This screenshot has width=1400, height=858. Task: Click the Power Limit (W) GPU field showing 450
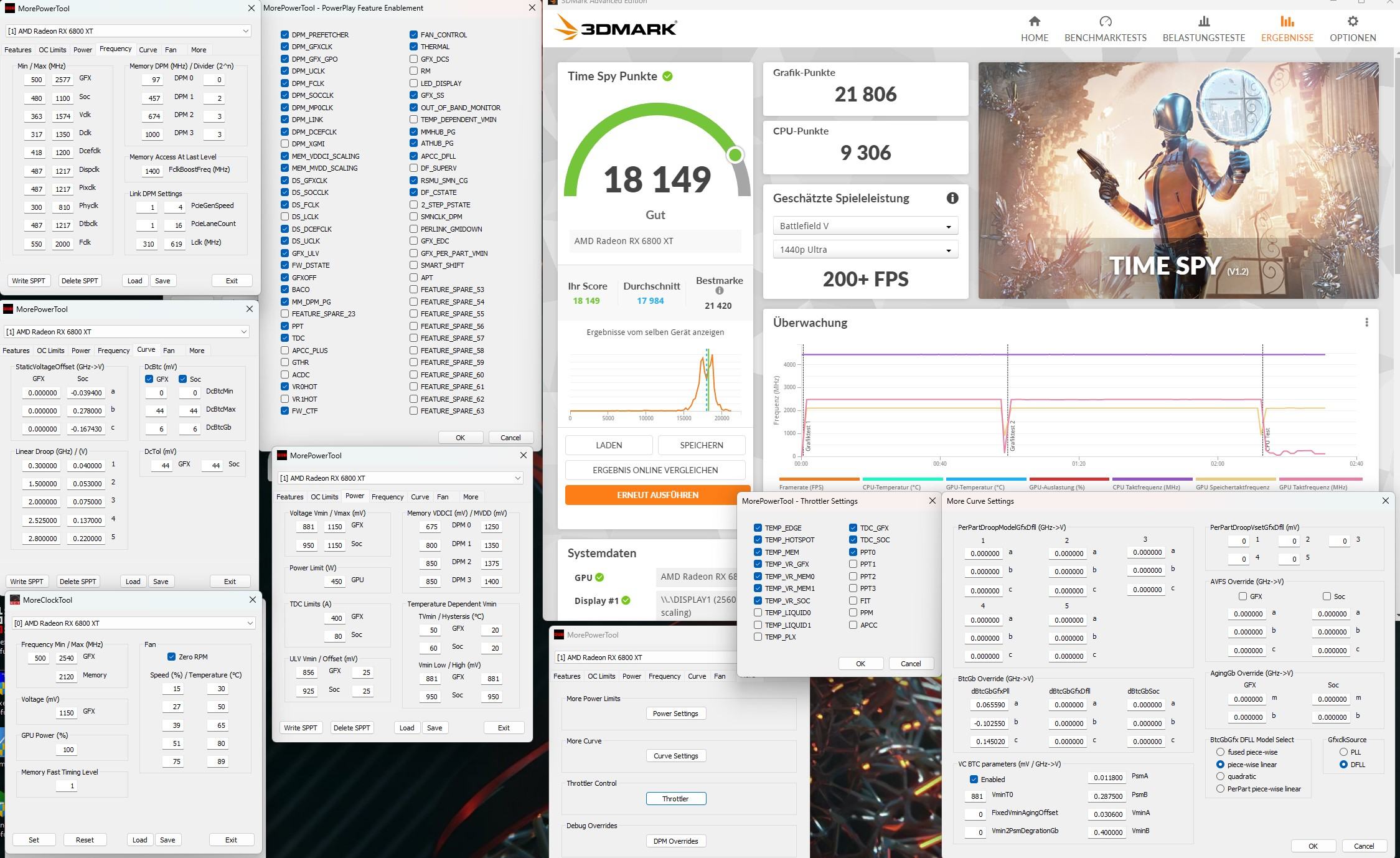(334, 581)
